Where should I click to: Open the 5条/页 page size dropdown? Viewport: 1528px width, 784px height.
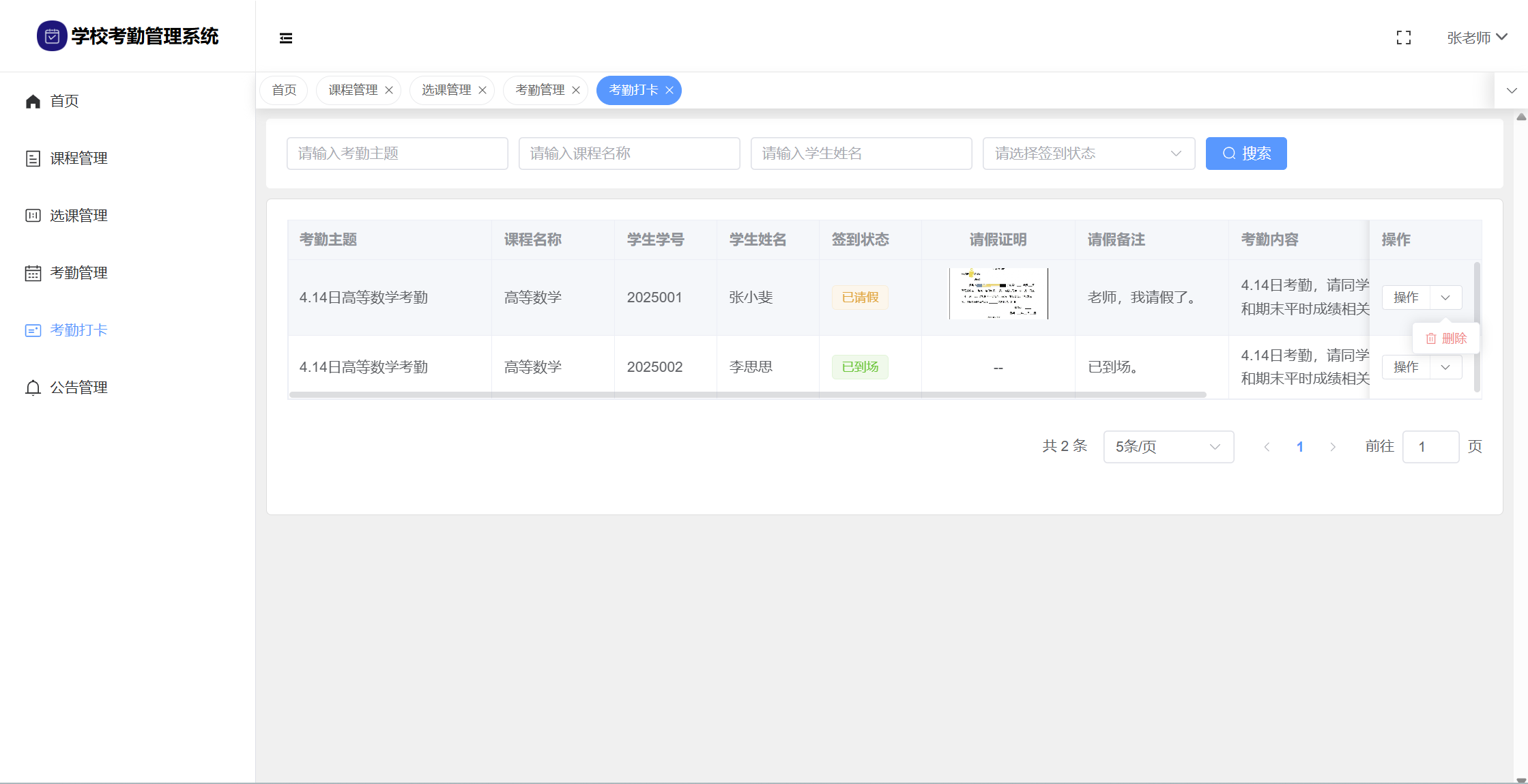[x=1168, y=447]
